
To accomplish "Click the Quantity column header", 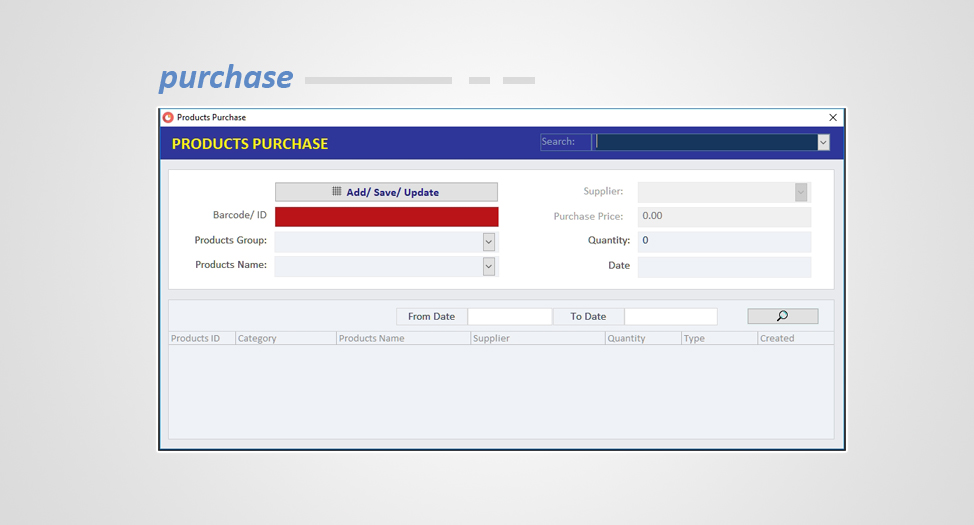I will tap(643, 338).
